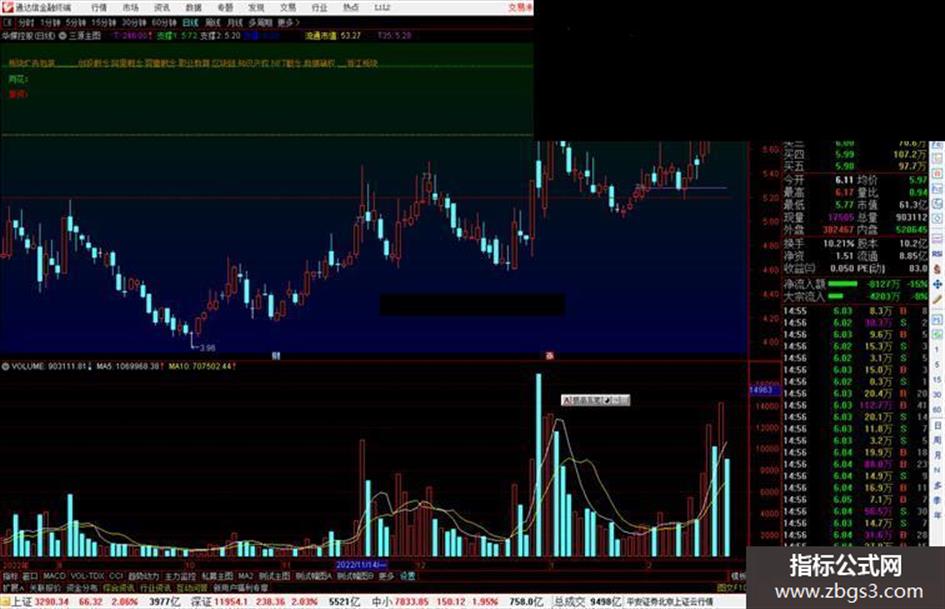Switch to the 分时 period
The image size is (945, 609).
[x=26, y=22]
